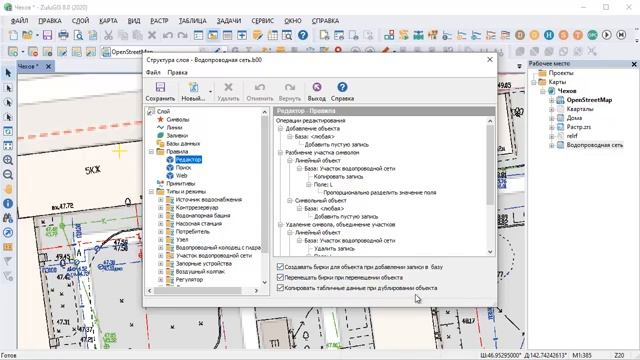Open the КАРТА main menu
The height and width of the screenshot is (360, 640).
108,21
